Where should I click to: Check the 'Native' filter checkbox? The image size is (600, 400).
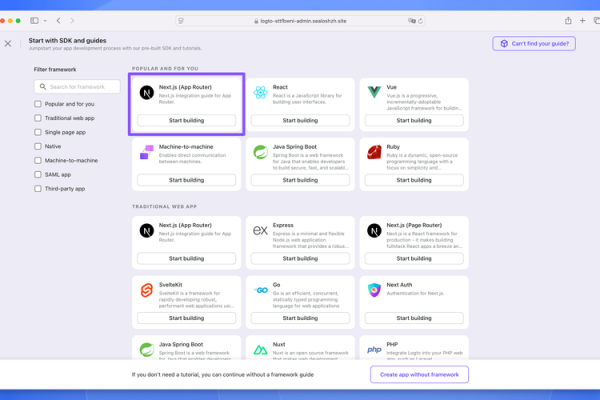click(38, 146)
